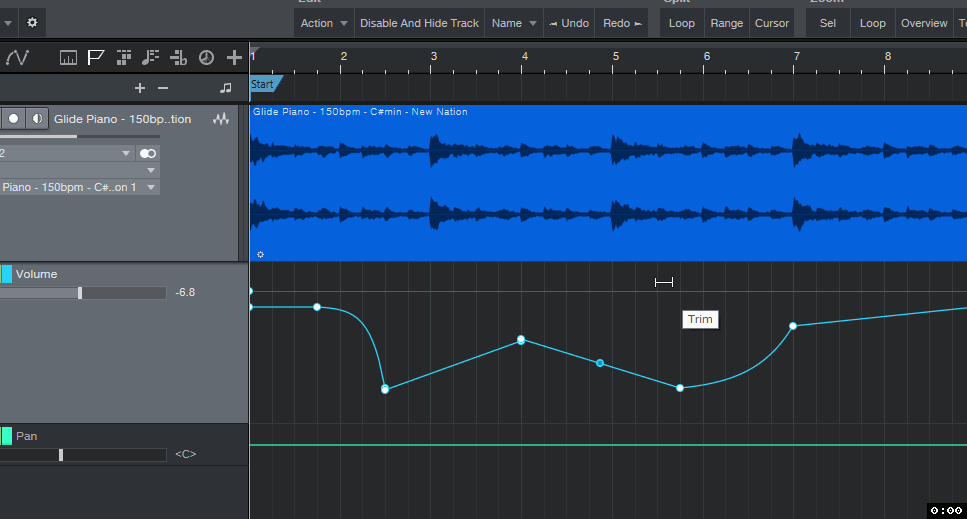The height and width of the screenshot is (519, 967).
Task: Click the Zoom Overview button
Action: coord(924,23)
